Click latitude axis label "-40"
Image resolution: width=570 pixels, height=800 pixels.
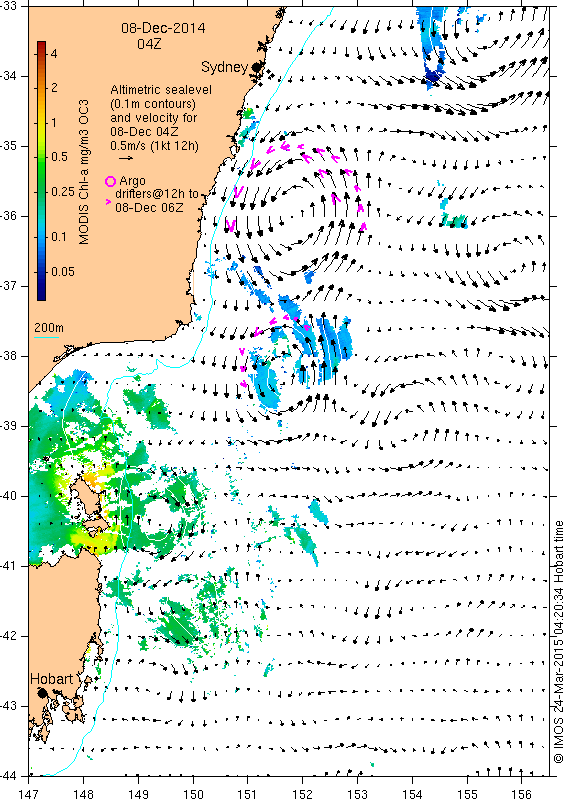[8, 496]
